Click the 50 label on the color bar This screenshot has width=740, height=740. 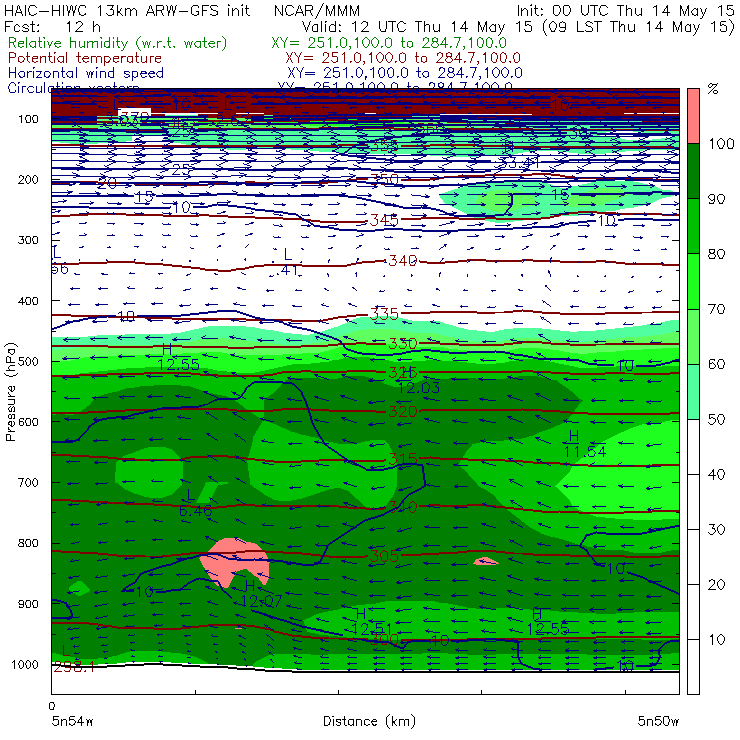716,420
